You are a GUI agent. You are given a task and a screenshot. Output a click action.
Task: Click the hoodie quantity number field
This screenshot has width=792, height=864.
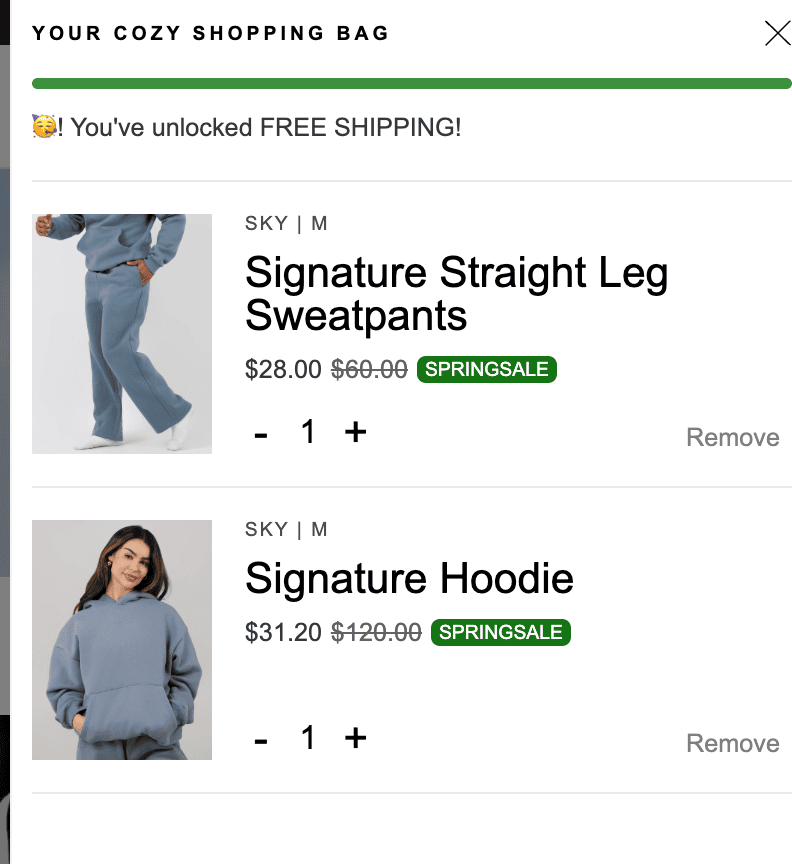(308, 738)
